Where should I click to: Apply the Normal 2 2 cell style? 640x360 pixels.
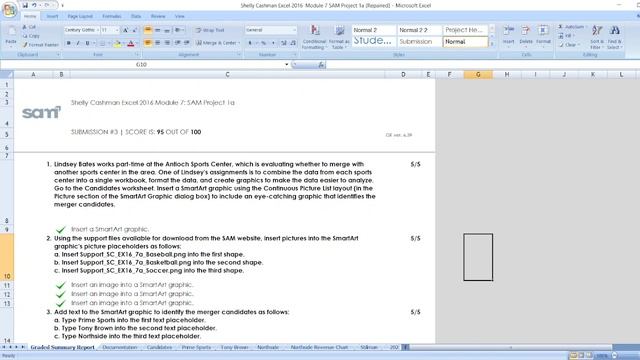click(x=419, y=30)
